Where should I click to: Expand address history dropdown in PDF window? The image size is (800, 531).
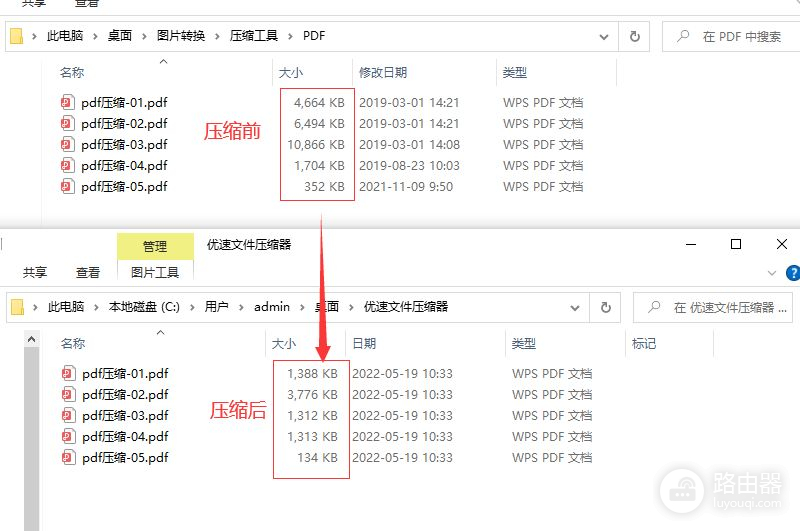tap(604, 37)
